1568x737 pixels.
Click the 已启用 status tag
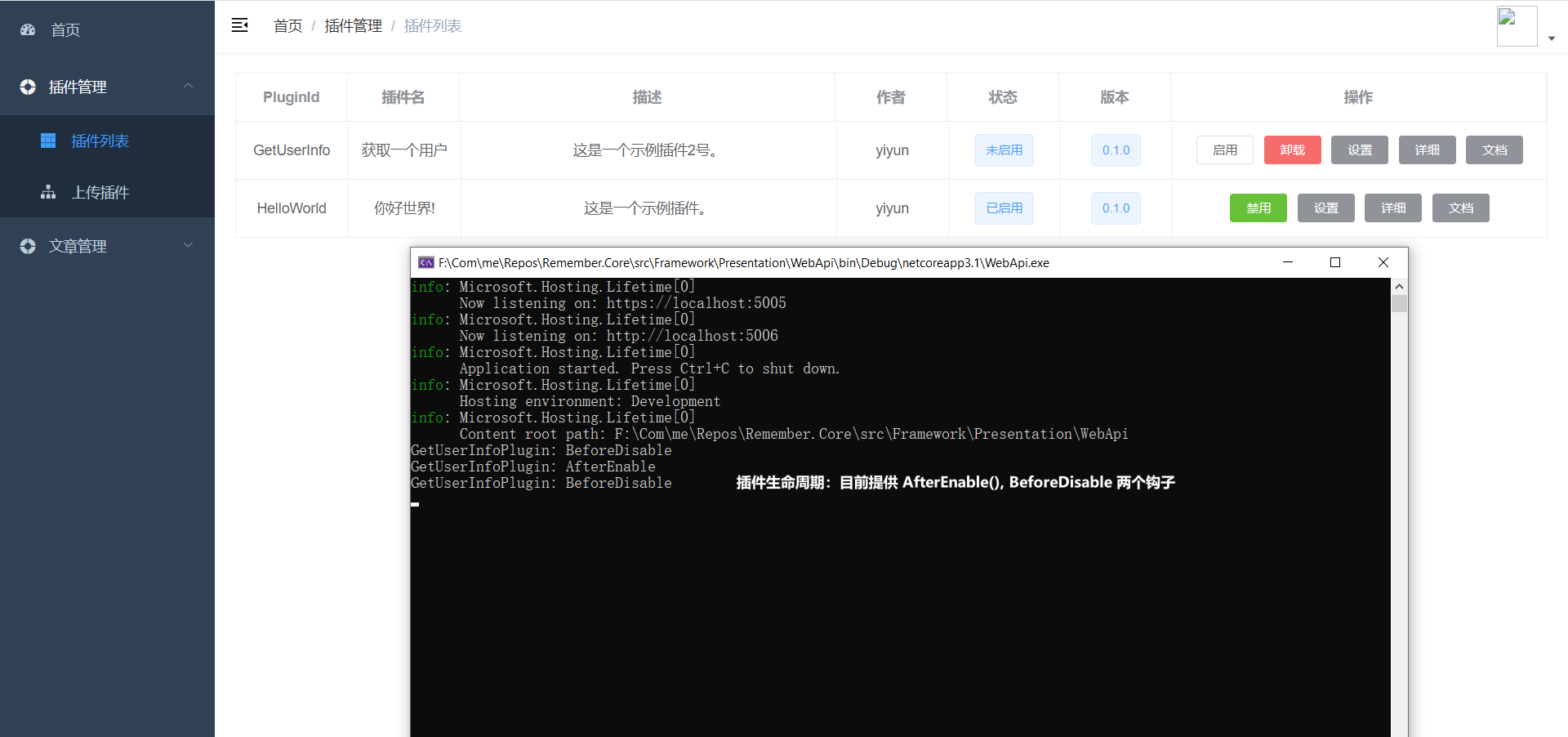pos(1004,208)
